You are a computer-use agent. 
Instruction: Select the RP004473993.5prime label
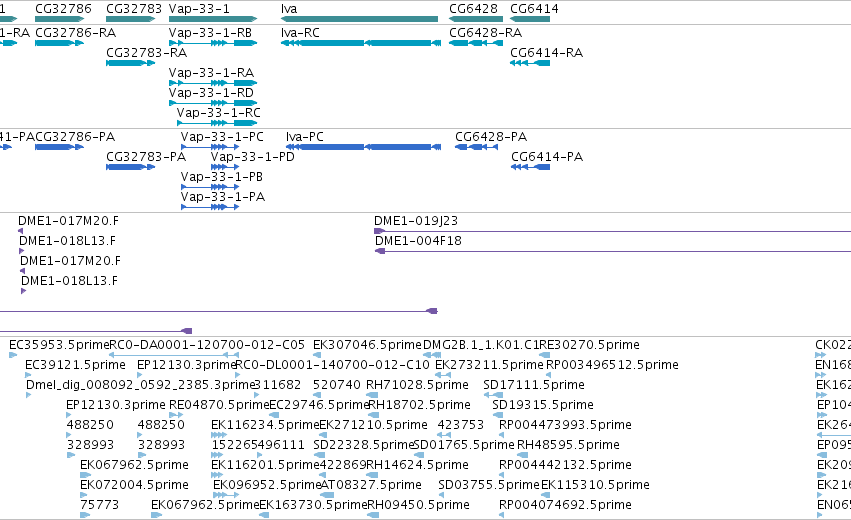pyautogui.click(x=566, y=426)
